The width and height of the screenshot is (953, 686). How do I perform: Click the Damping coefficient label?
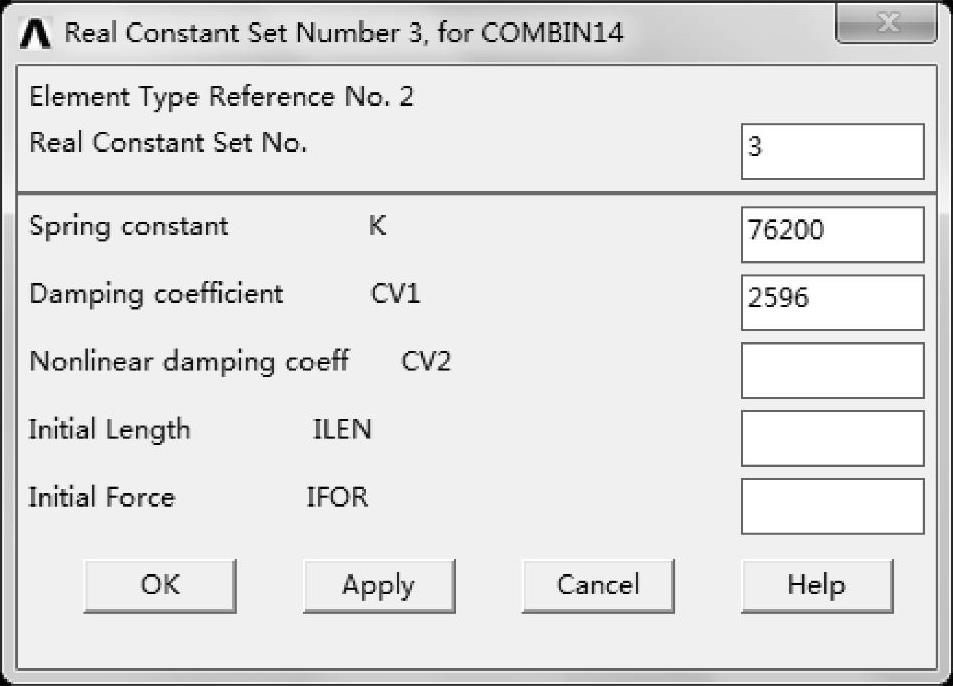[x=156, y=294]
